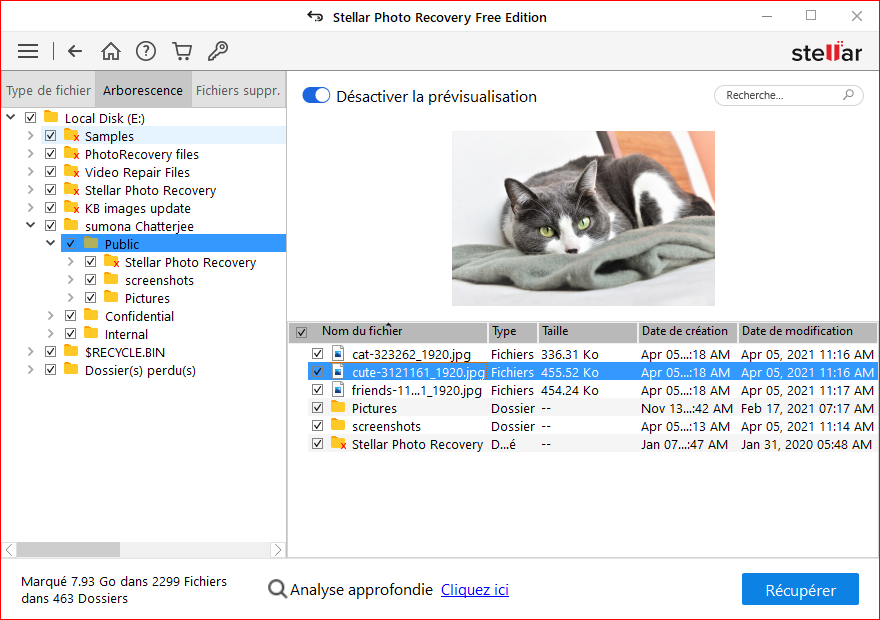Click the friends jpg file icon

coord(338,389)
